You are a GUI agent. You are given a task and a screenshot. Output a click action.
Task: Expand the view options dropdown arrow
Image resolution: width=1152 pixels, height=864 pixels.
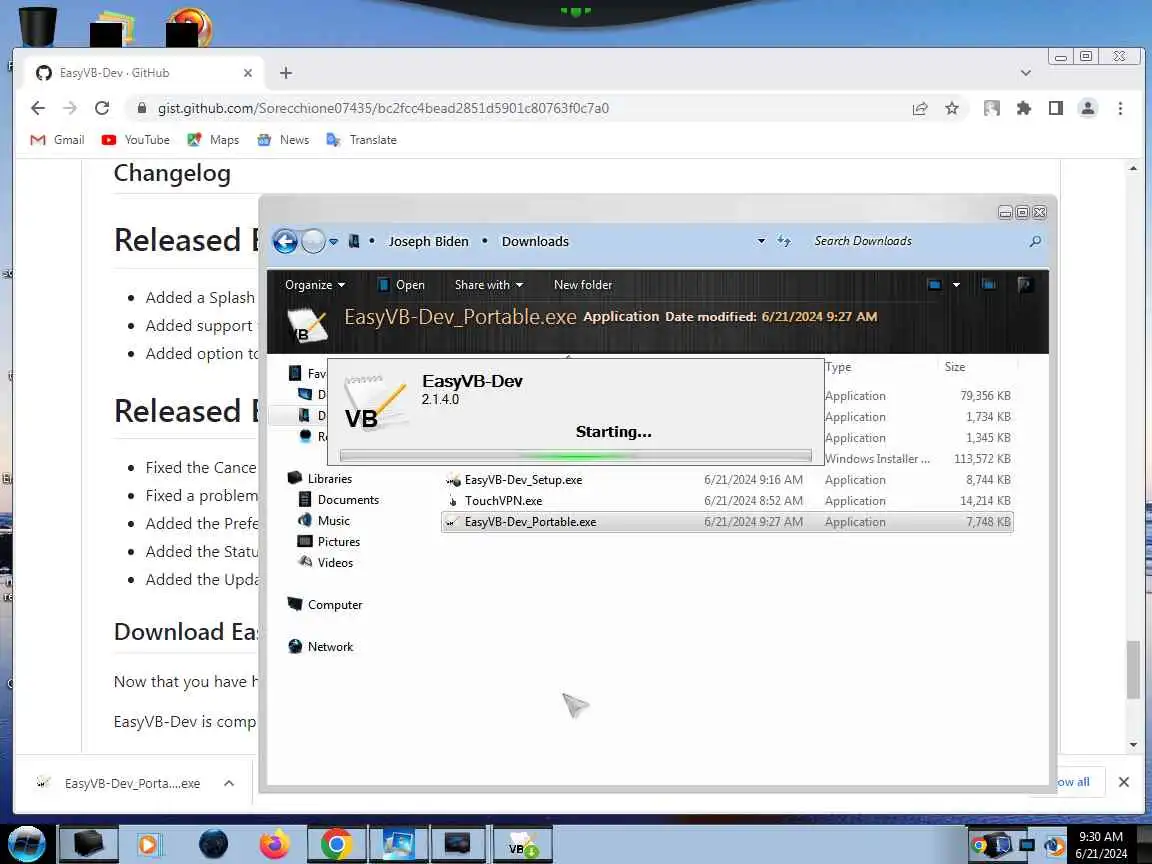[x=956, y=285]
